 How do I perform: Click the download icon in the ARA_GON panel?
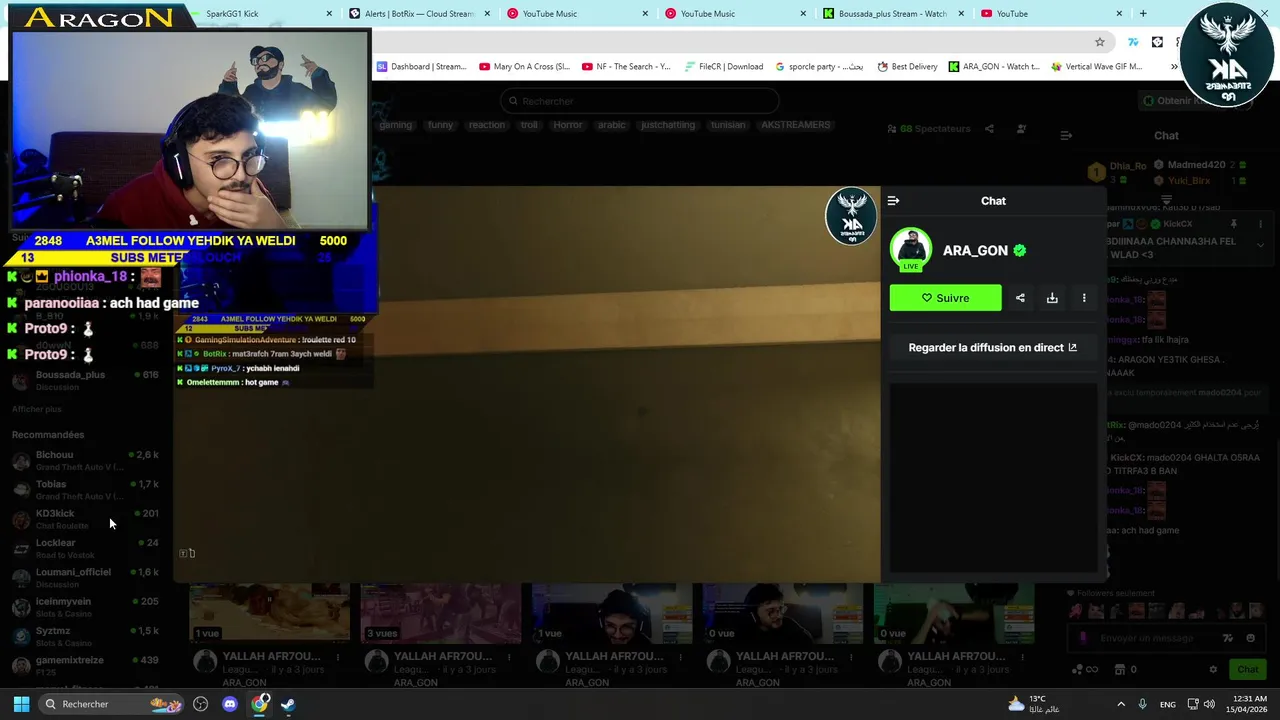[x=1052, y=298]
